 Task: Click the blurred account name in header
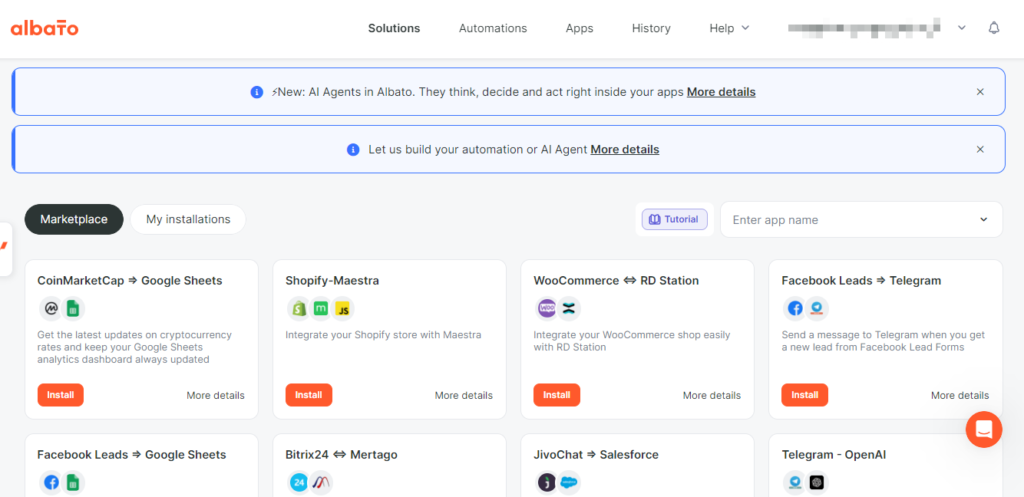point(863,27)
